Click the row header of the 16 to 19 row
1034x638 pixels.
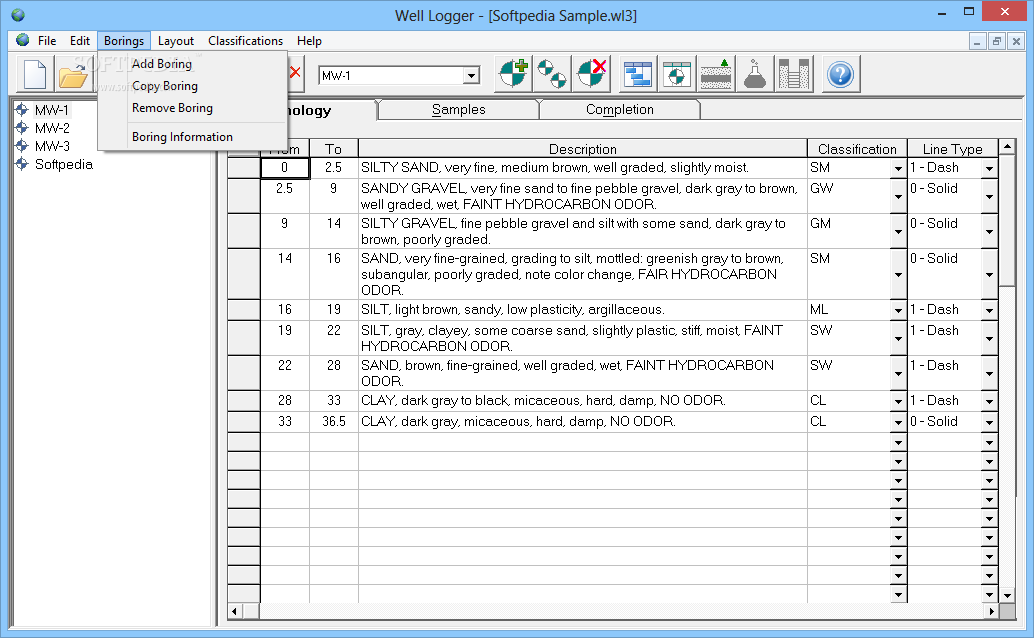[x=244, y=309]
